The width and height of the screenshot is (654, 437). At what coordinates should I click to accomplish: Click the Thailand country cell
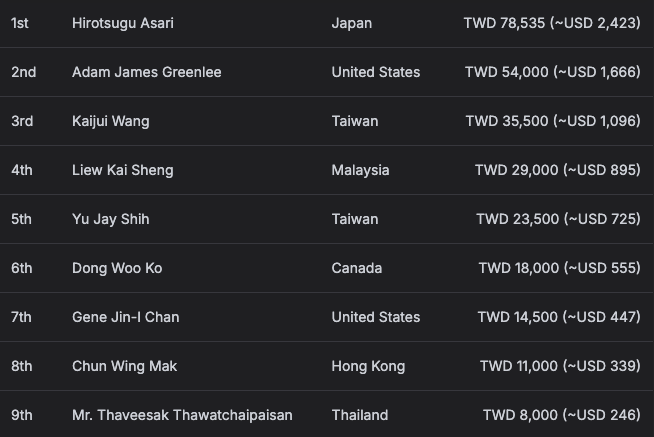[x=360, y=415]
